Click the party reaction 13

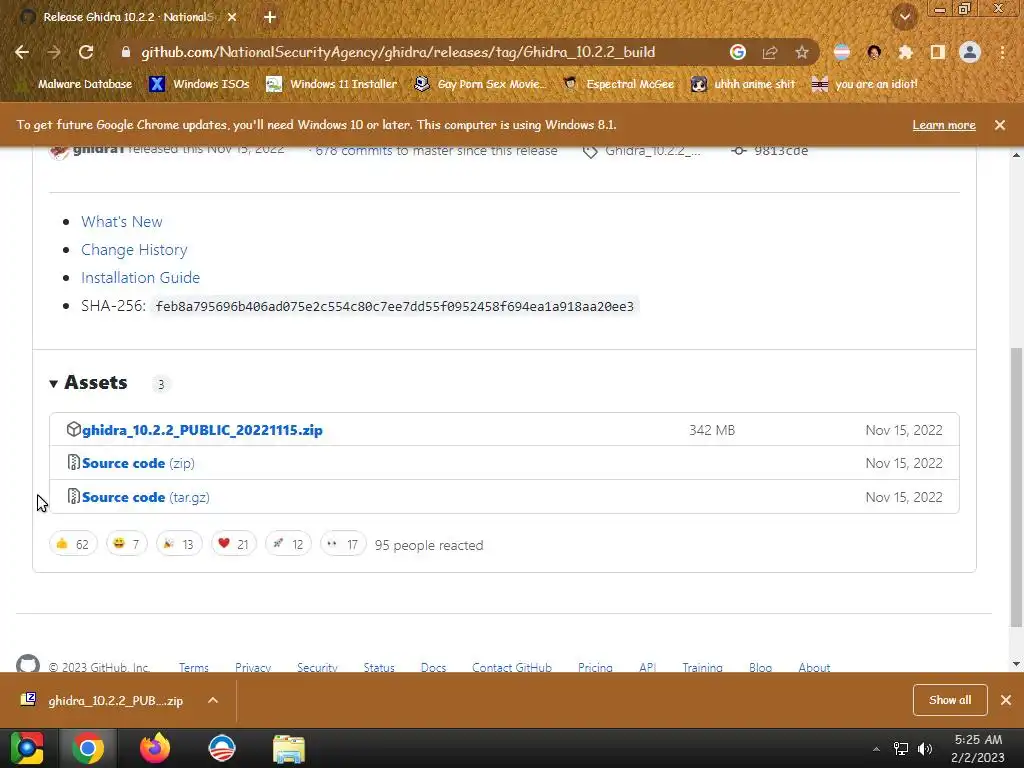[179, 544]
